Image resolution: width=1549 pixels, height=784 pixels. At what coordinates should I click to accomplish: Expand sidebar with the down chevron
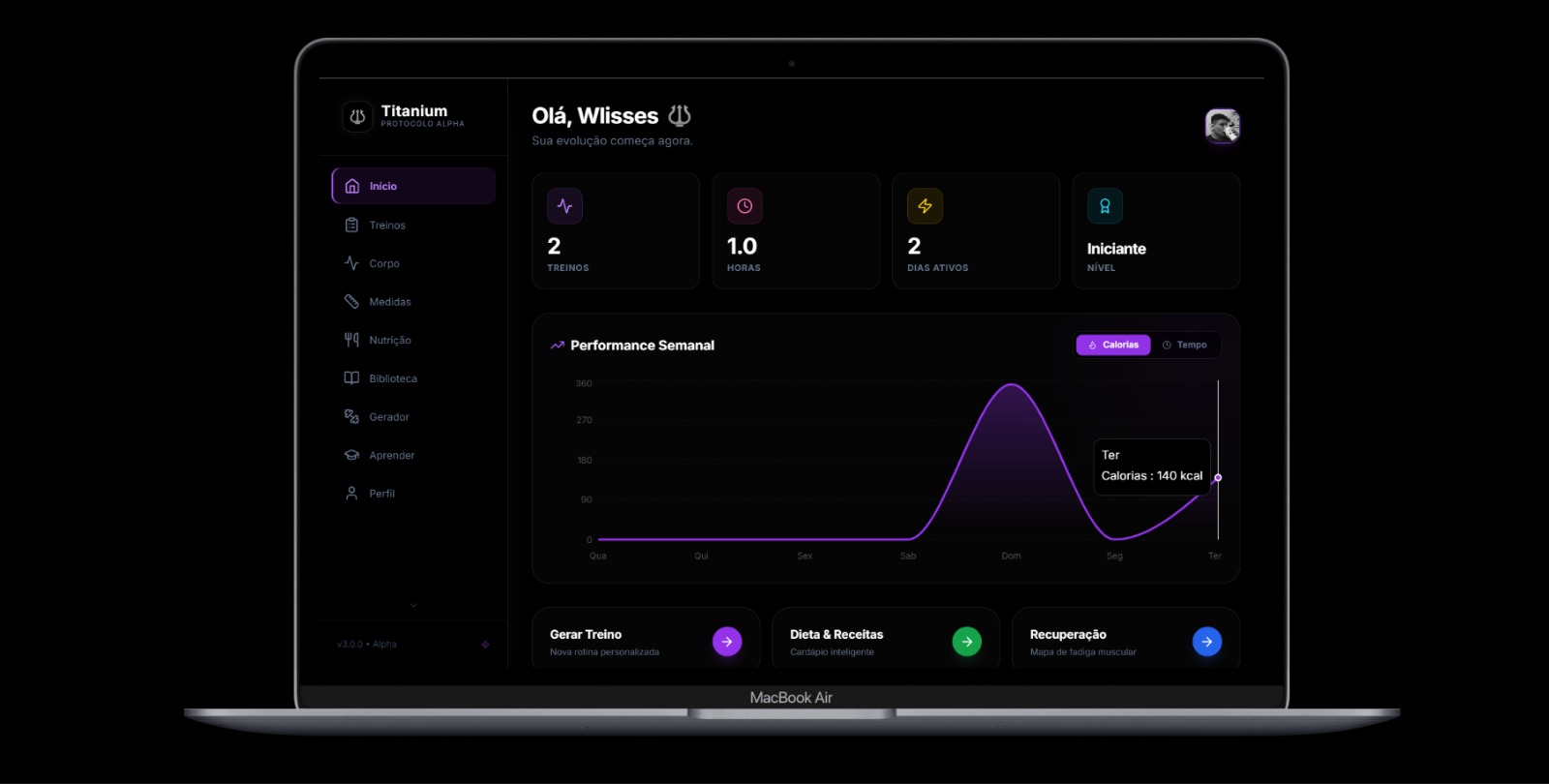tap(413, 606)
